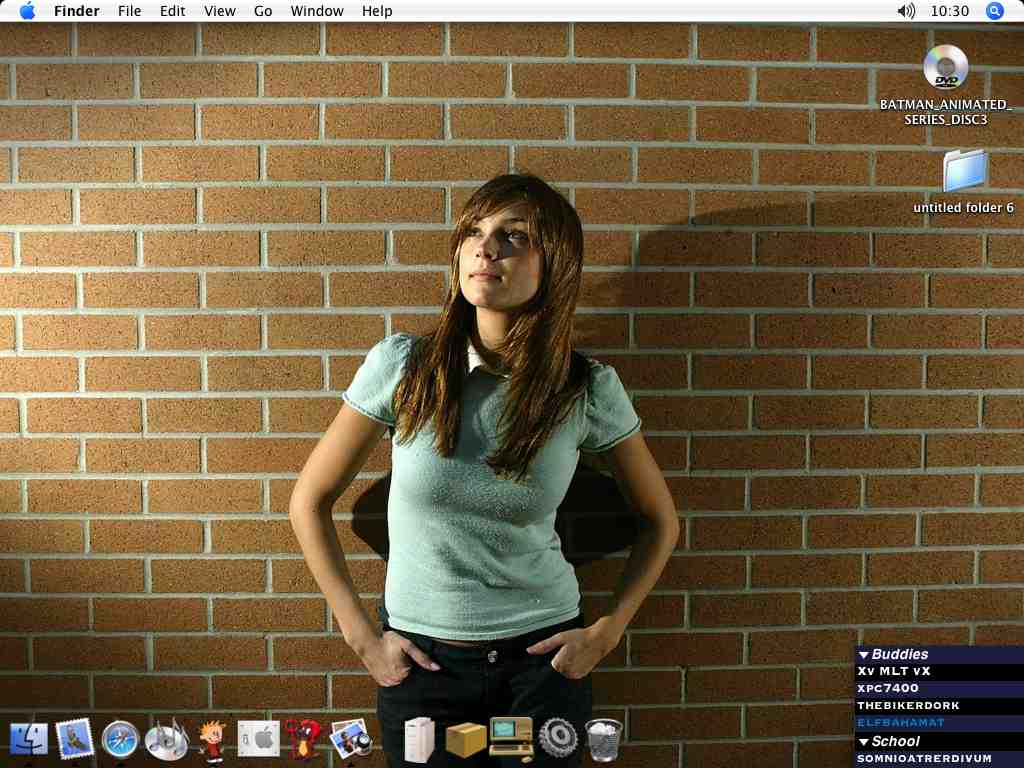
Task: Open the Preview photos-and-loupe Dock icon
Action: point(351,739)
